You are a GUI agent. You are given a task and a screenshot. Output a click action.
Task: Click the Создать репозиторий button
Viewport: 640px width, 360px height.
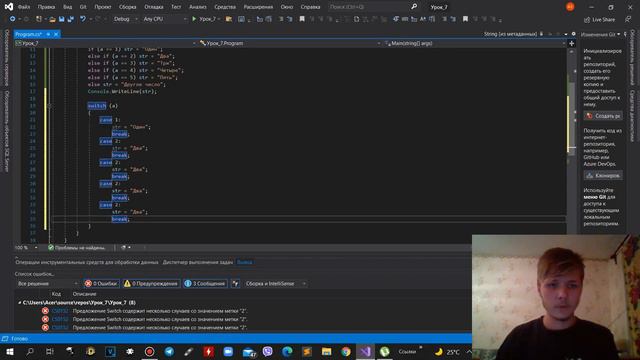(x=603, y=116)
